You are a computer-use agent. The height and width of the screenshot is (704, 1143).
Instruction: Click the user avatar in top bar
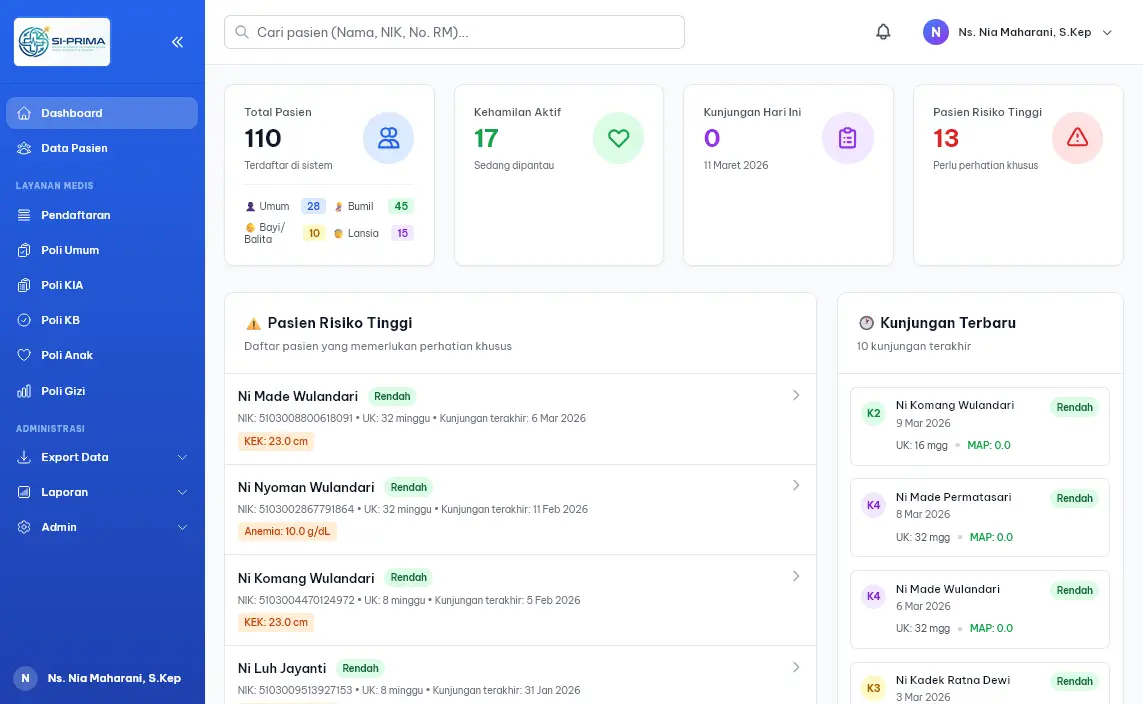point(935,32)
